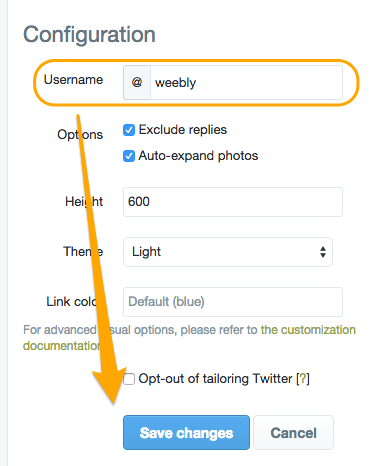Open the [?] help link for tailoring
This screenshot has height=466, width=369.
[x=303, y=379]
